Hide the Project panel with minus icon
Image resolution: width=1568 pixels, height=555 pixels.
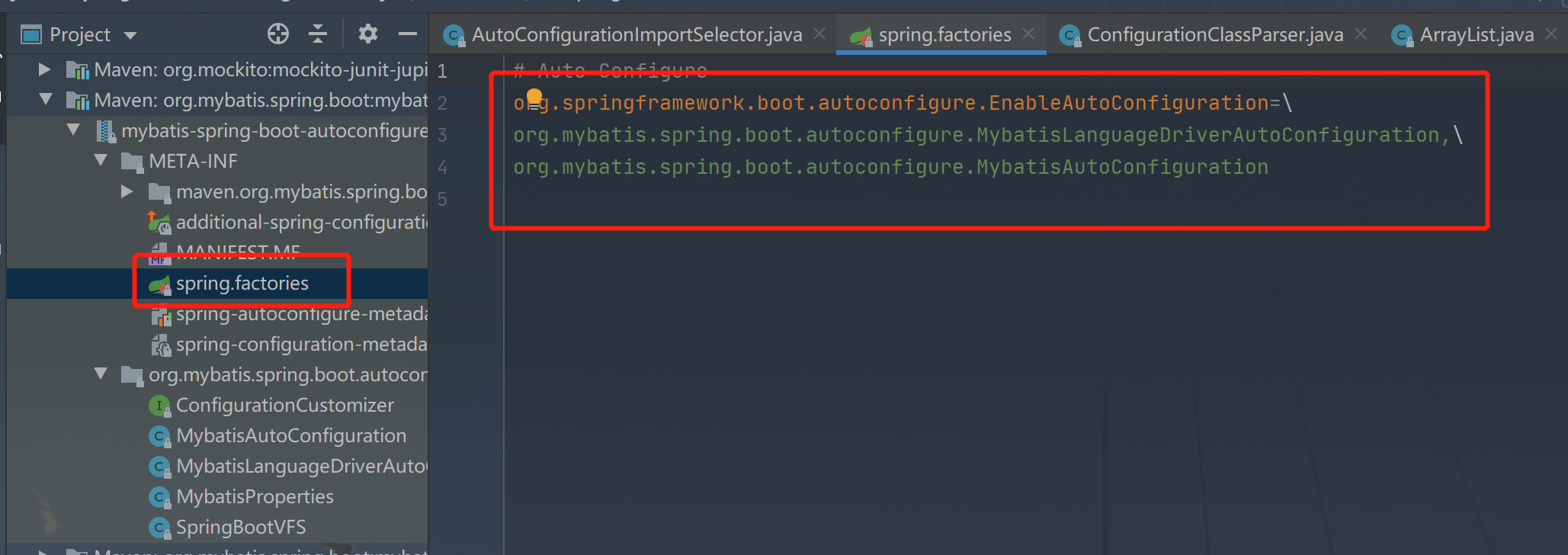408,34
